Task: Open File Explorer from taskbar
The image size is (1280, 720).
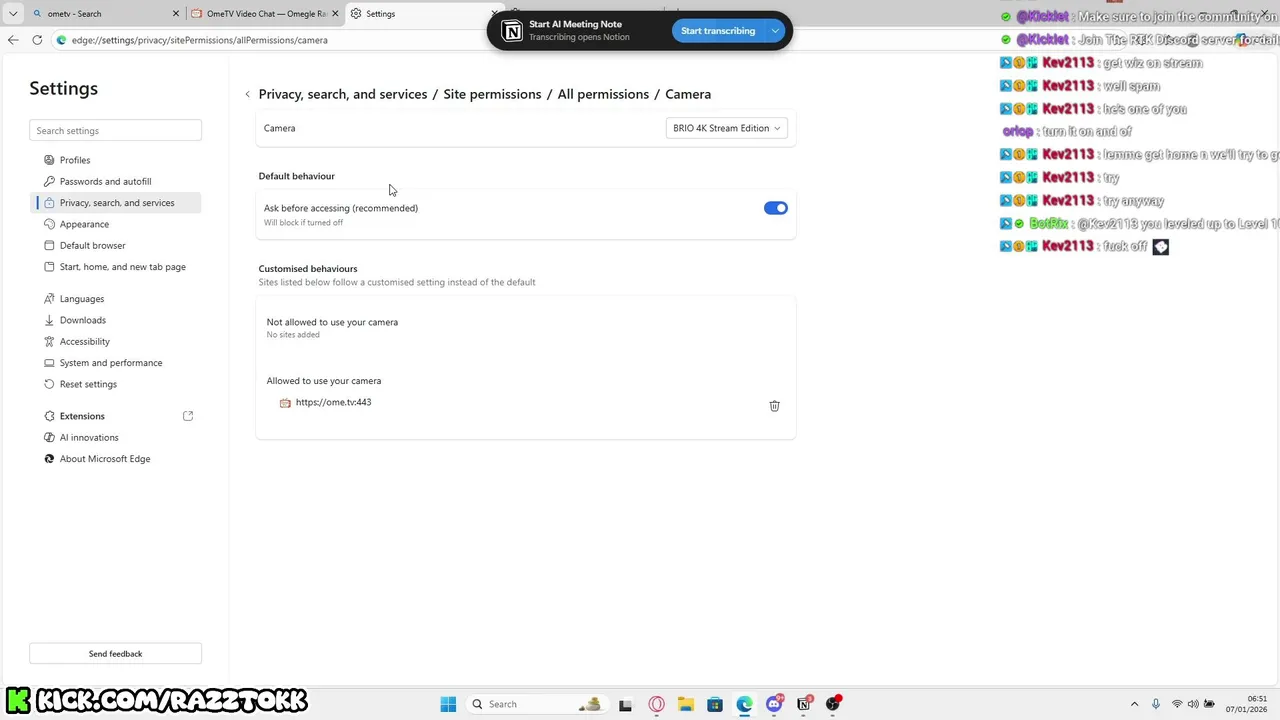Action: click(x=686, y=704)
